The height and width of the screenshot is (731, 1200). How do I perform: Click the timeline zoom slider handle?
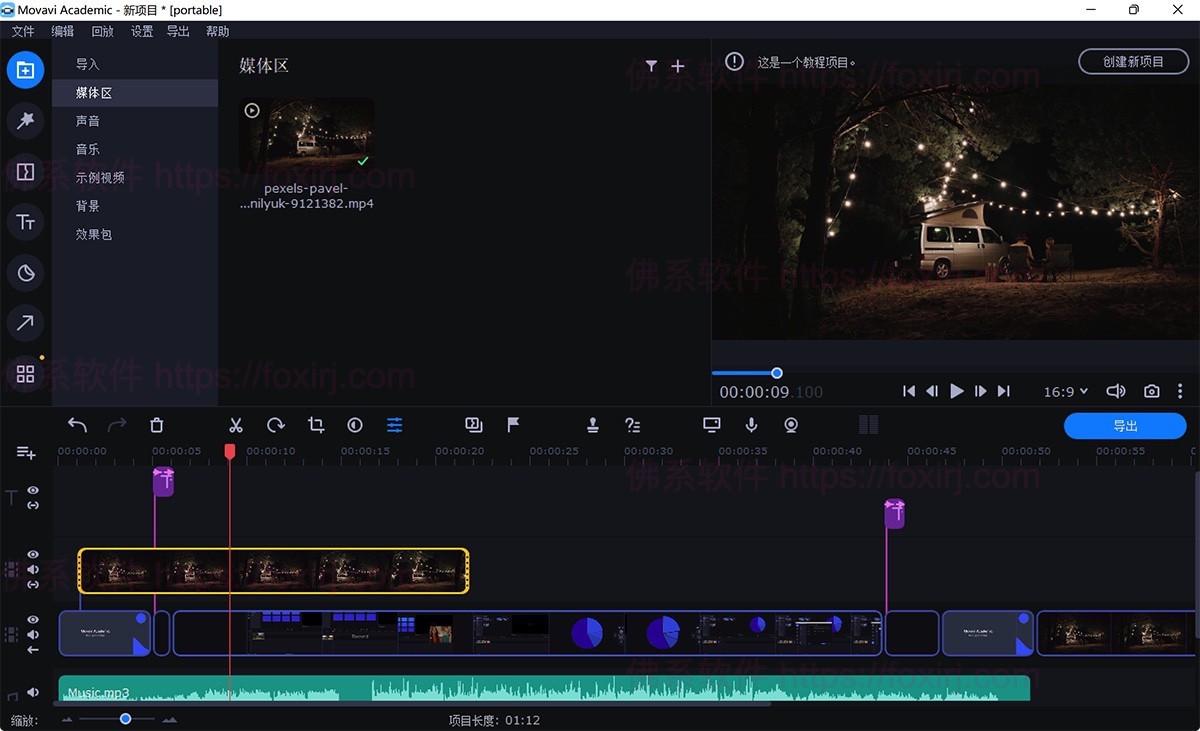(x=125, y=719)
